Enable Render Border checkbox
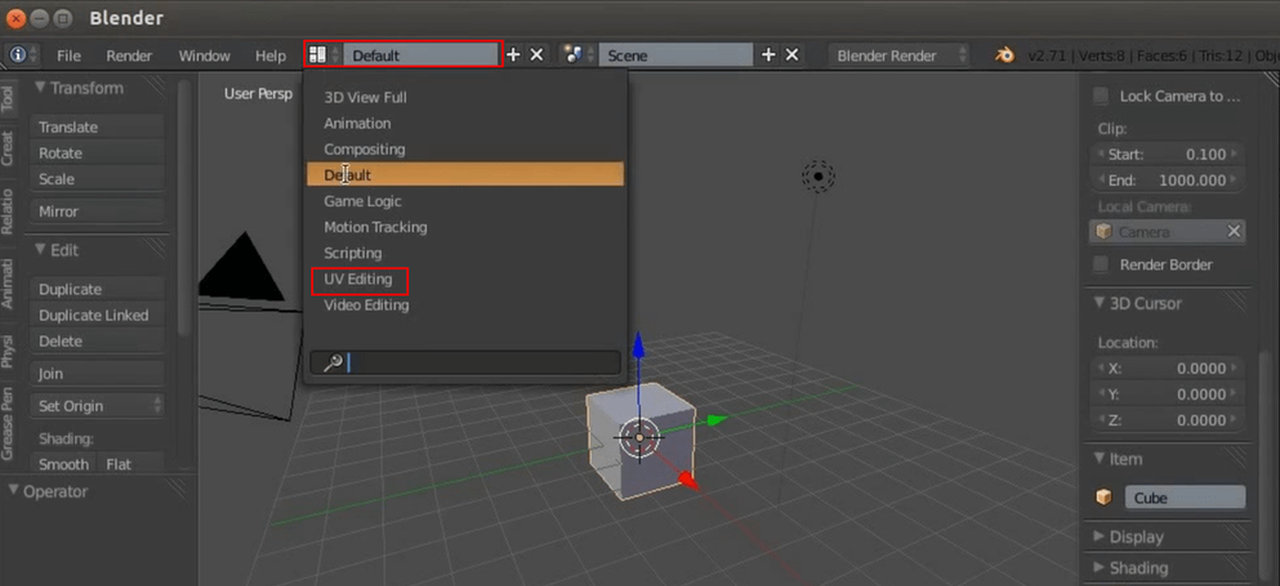The height and width of the screenshot is (586, 1280). point(1101,264)
